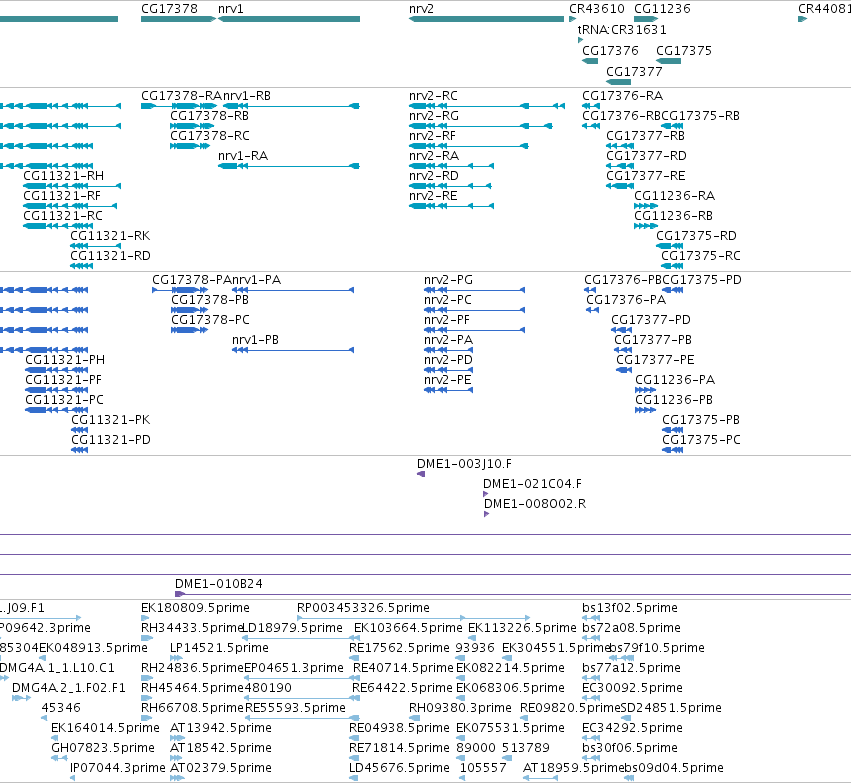Click the LD18979.5prime EST label
Image resolution: width=851 pixels, height=783 pixels.
pyautogui.click(x=293, y=628)
